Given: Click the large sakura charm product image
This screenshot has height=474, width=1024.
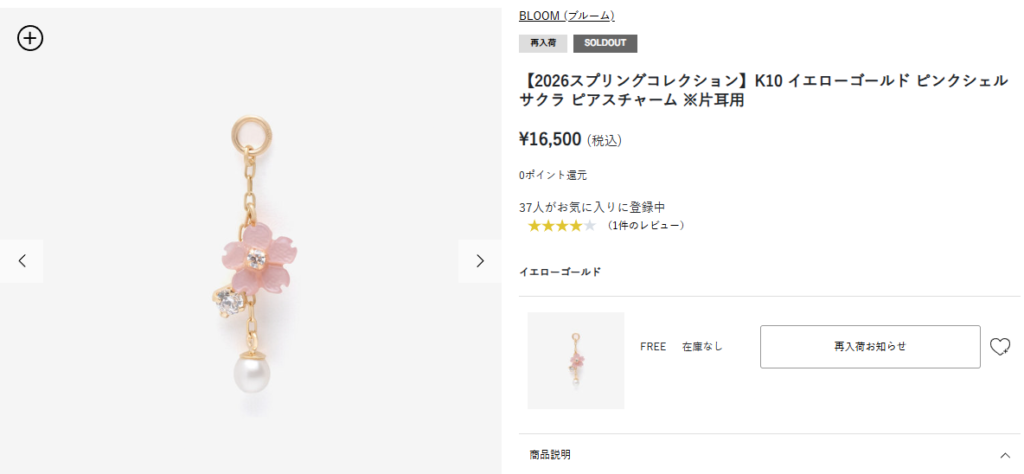Looking at the screenshot, I should pyautogui.click(x=251, y=261).
